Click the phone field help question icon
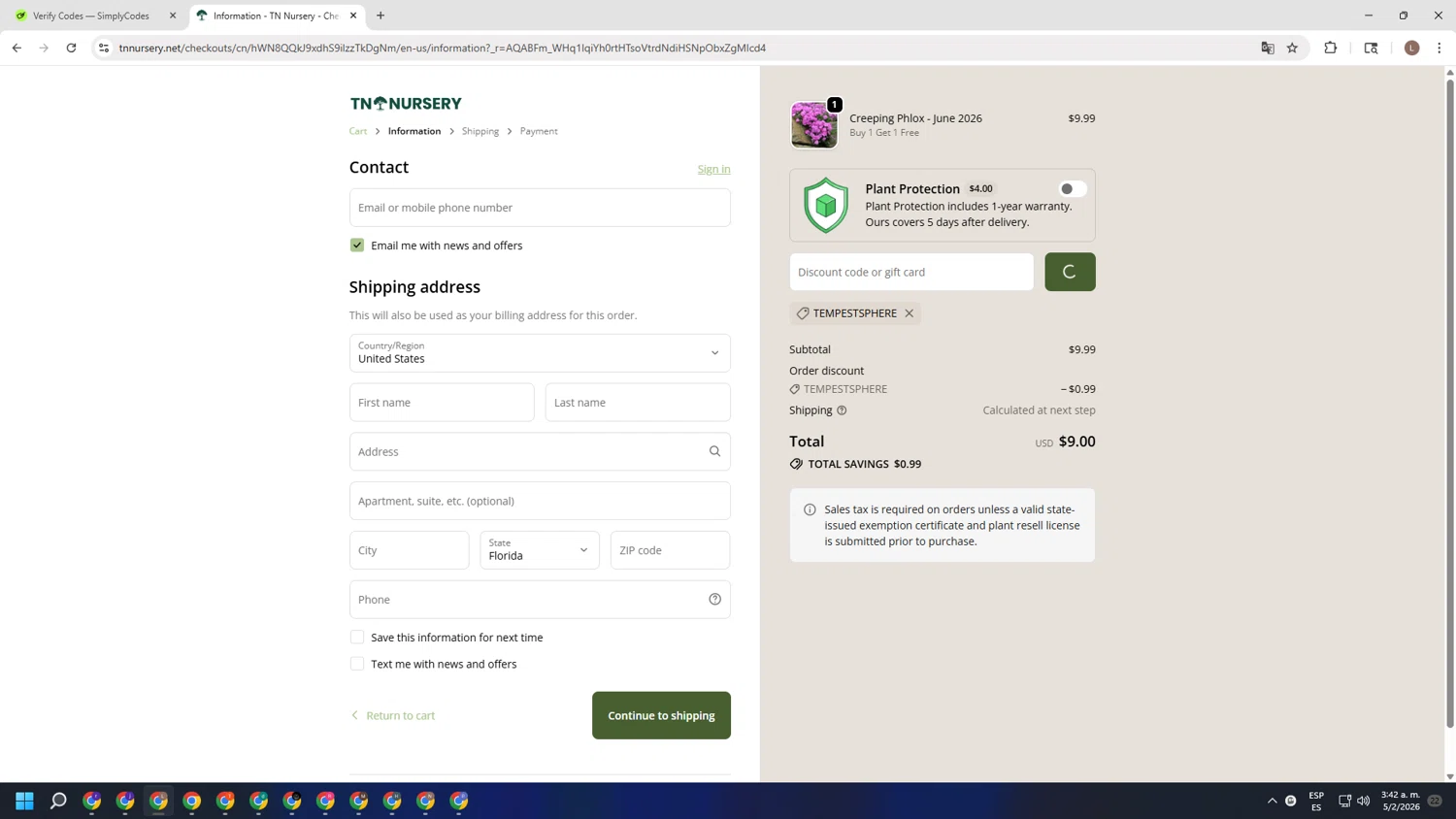 pyautogui.click(x=714, y=600)
